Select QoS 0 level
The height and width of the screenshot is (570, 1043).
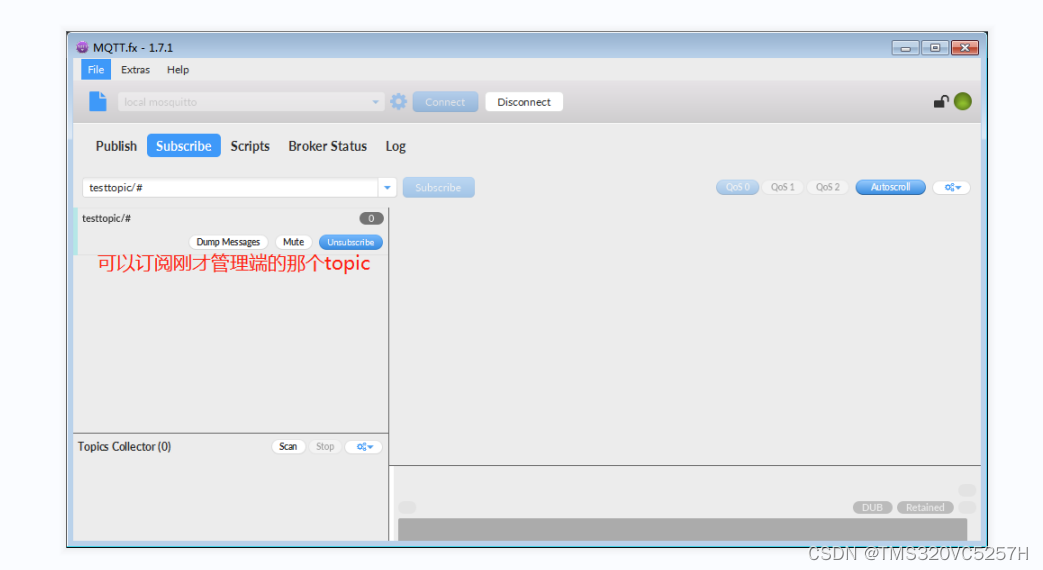click(x=737, y=187)
